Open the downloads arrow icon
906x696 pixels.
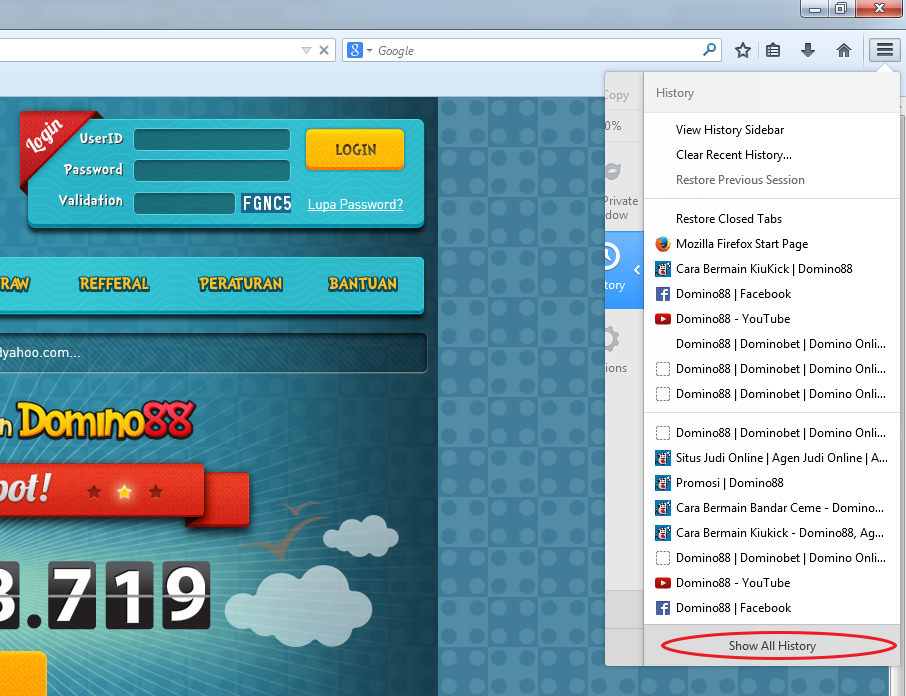808,50
